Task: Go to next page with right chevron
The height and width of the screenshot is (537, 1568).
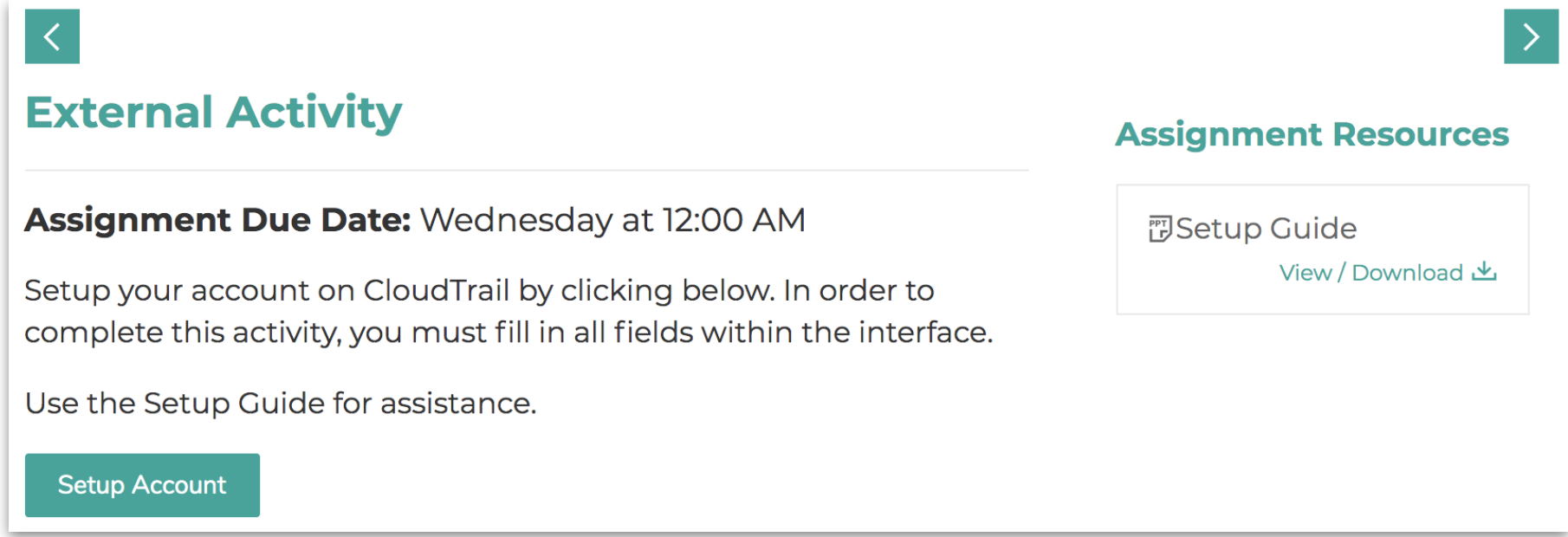Action: (x=1531, y=36)
